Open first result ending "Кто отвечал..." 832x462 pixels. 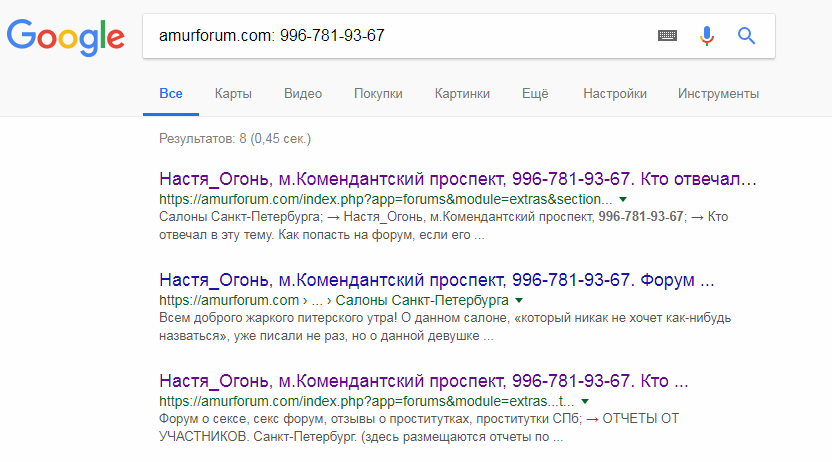click(x=458, y=180)
